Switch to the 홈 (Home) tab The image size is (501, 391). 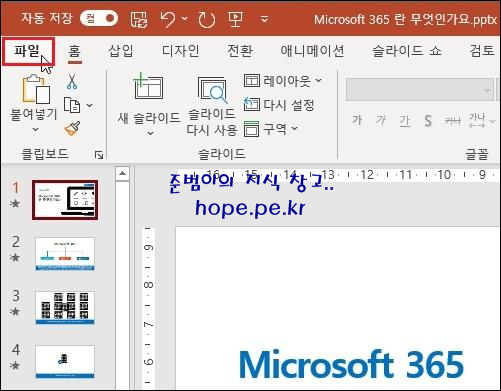tap(74, 51)
